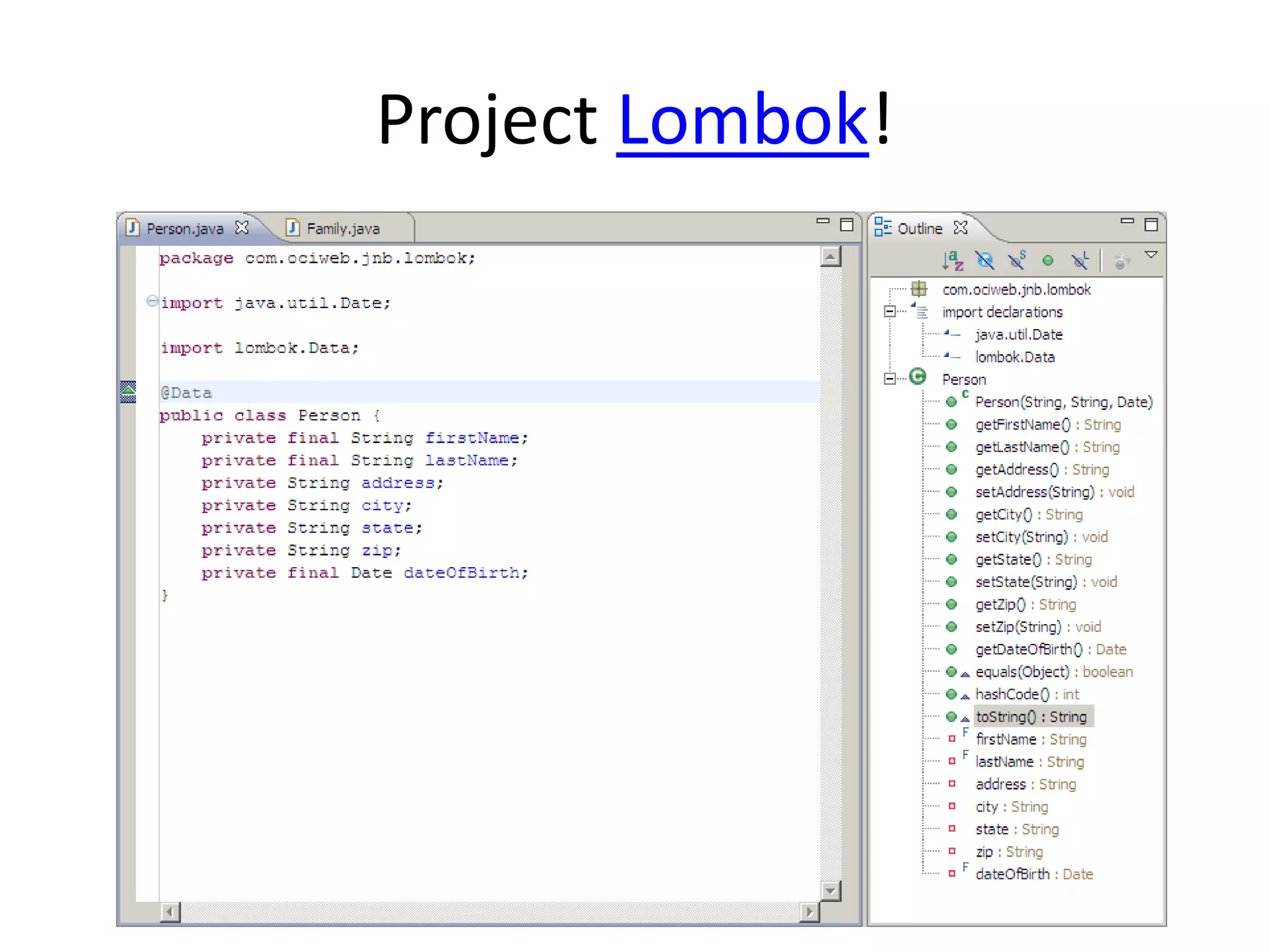The height and width of the screenshot is (952, 1270).
Task: Select lombok.Data import in Outline
Action: click(x=1015, y=357)
